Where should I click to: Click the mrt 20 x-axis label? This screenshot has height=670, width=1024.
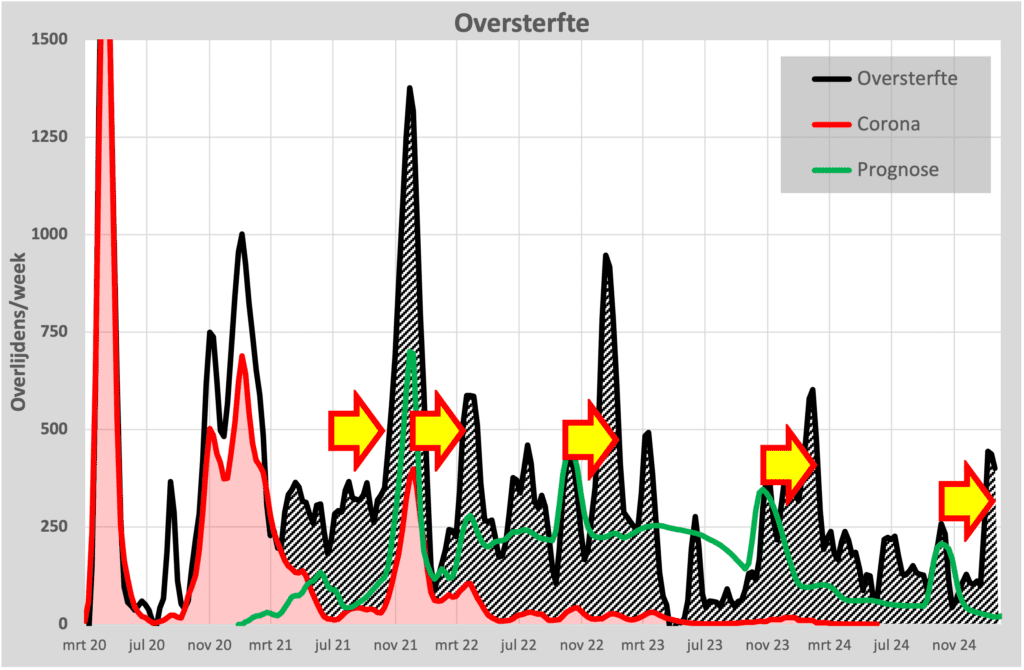84,645
